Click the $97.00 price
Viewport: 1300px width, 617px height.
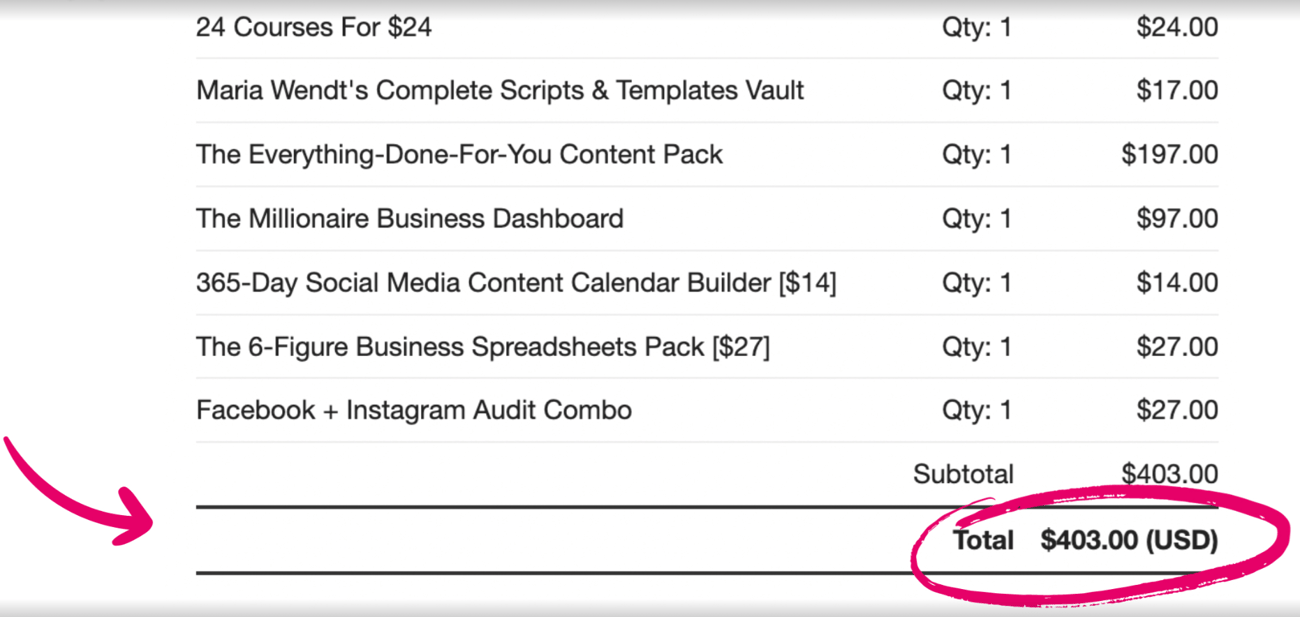(1177, 219)
